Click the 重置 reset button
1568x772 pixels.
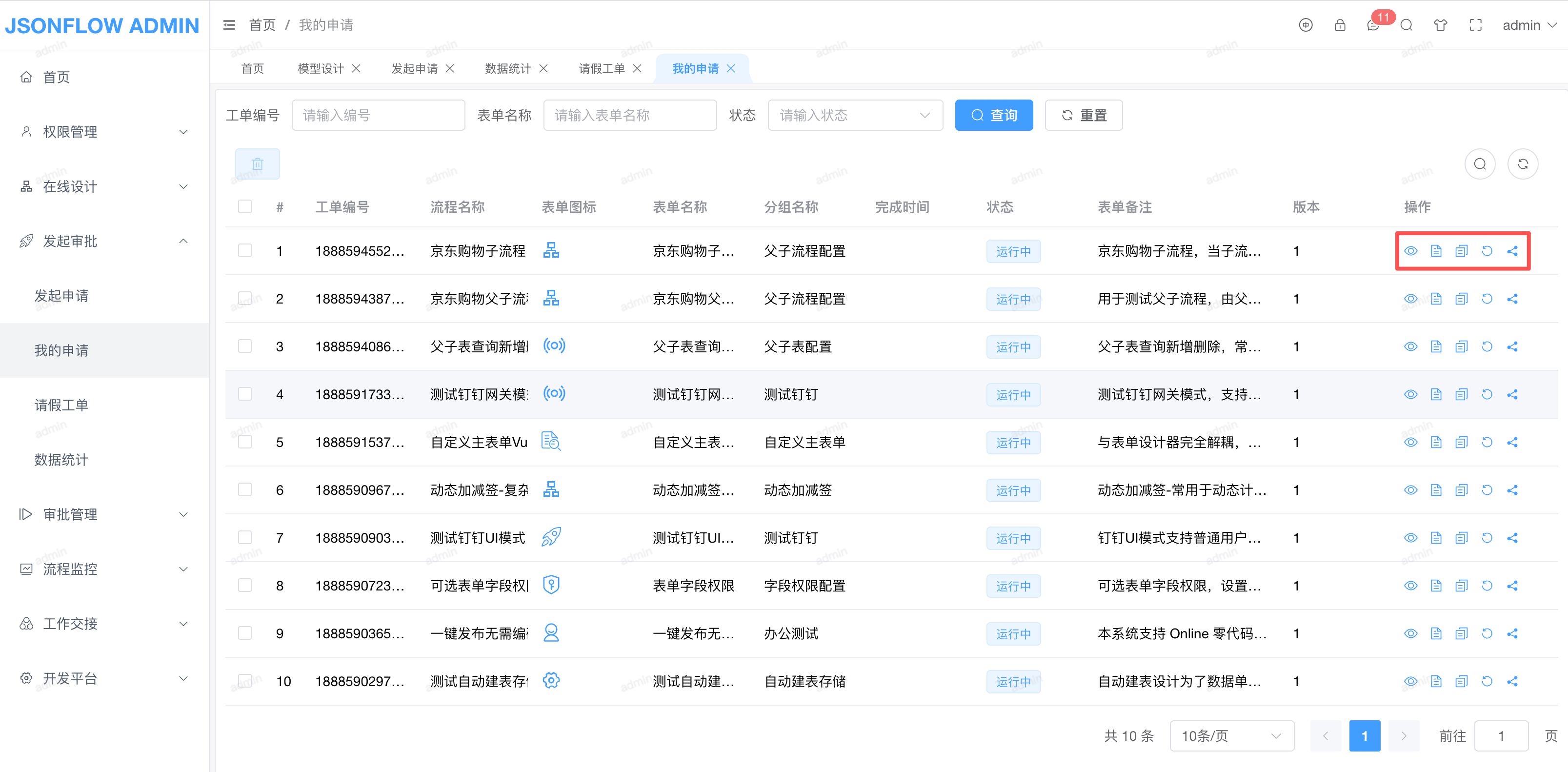coord(1084,115)
